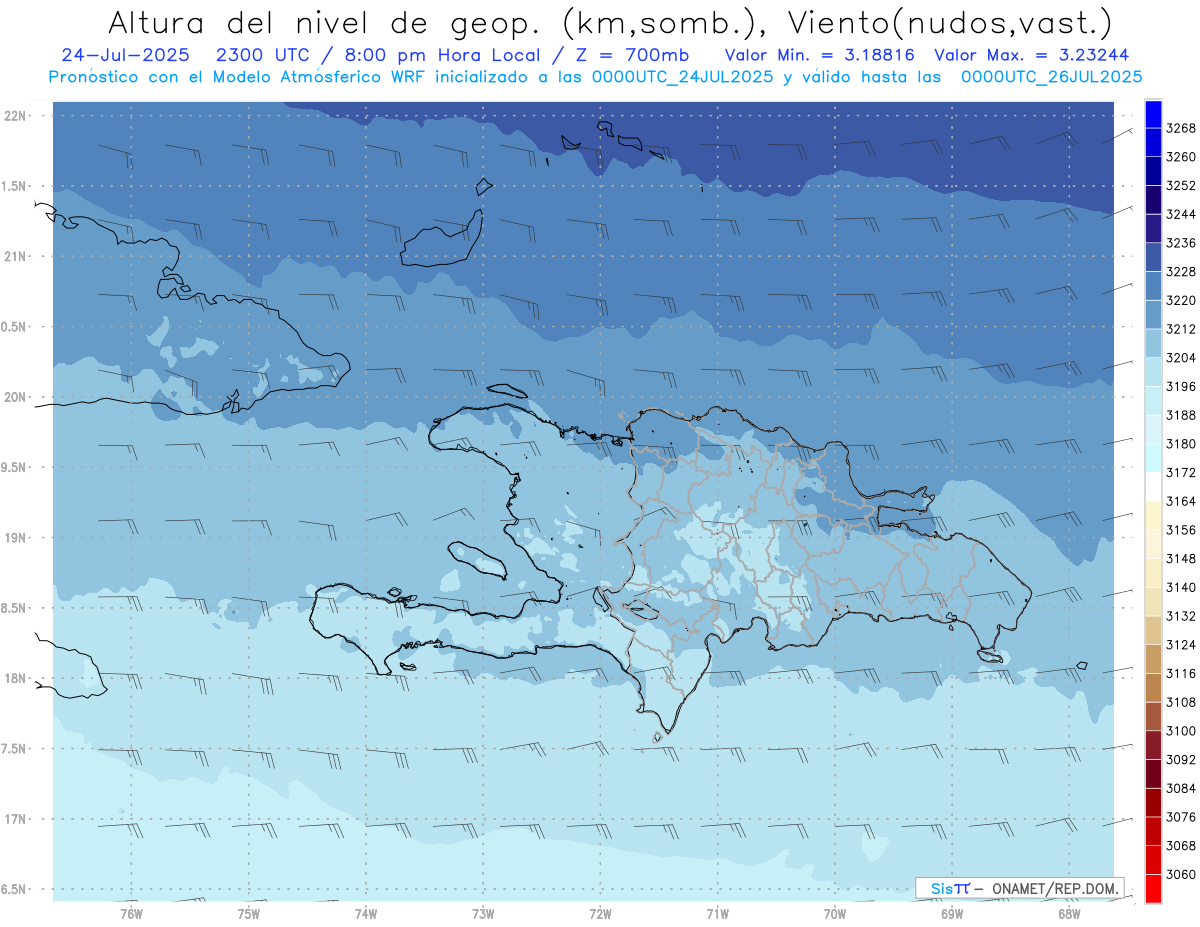The width and height of the screenshot is (1200, 927).
Task: Pick the colorbar swatch between 3260 and 3268
Action: tap(1152, 143)
